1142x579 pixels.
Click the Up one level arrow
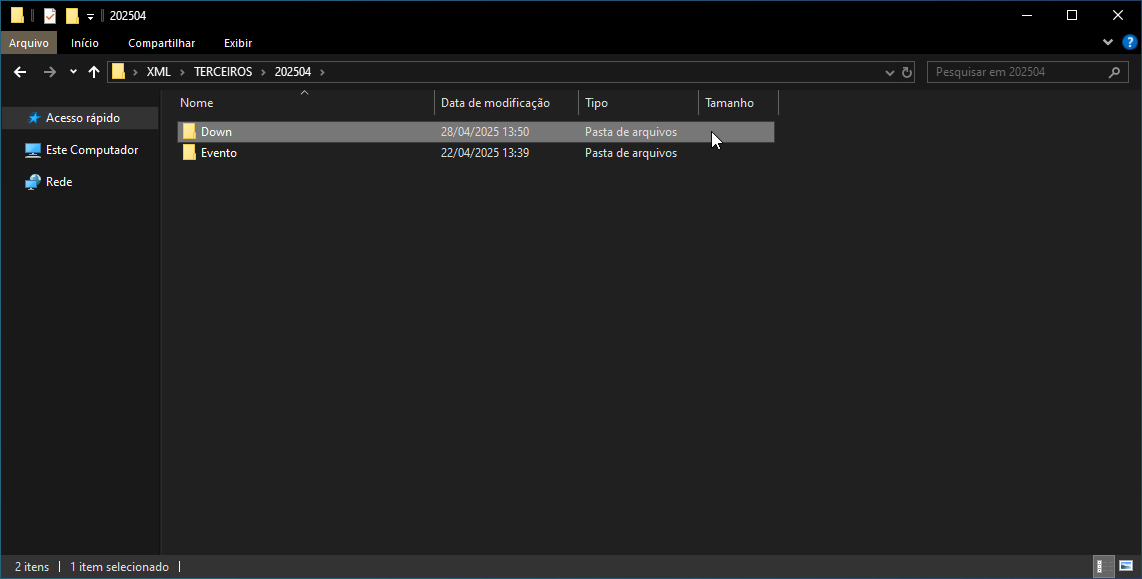94,72
